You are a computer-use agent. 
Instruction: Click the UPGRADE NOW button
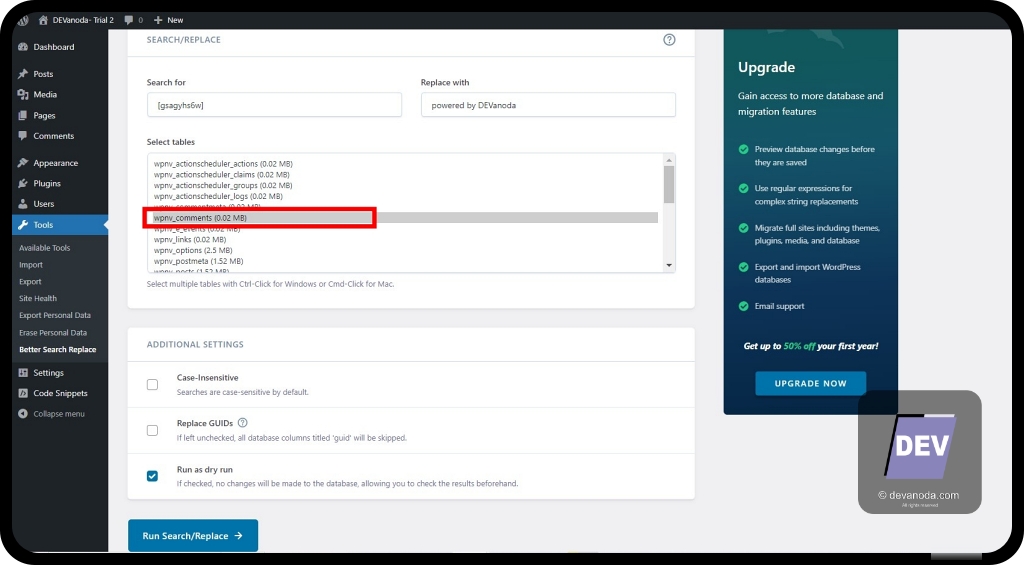(810, 383)
